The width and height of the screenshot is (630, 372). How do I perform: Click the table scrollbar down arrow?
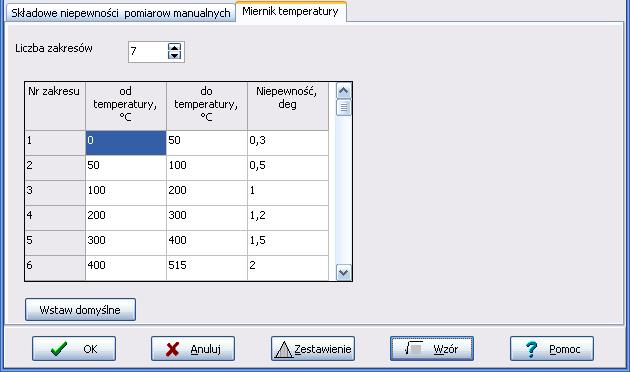(344, 272)
